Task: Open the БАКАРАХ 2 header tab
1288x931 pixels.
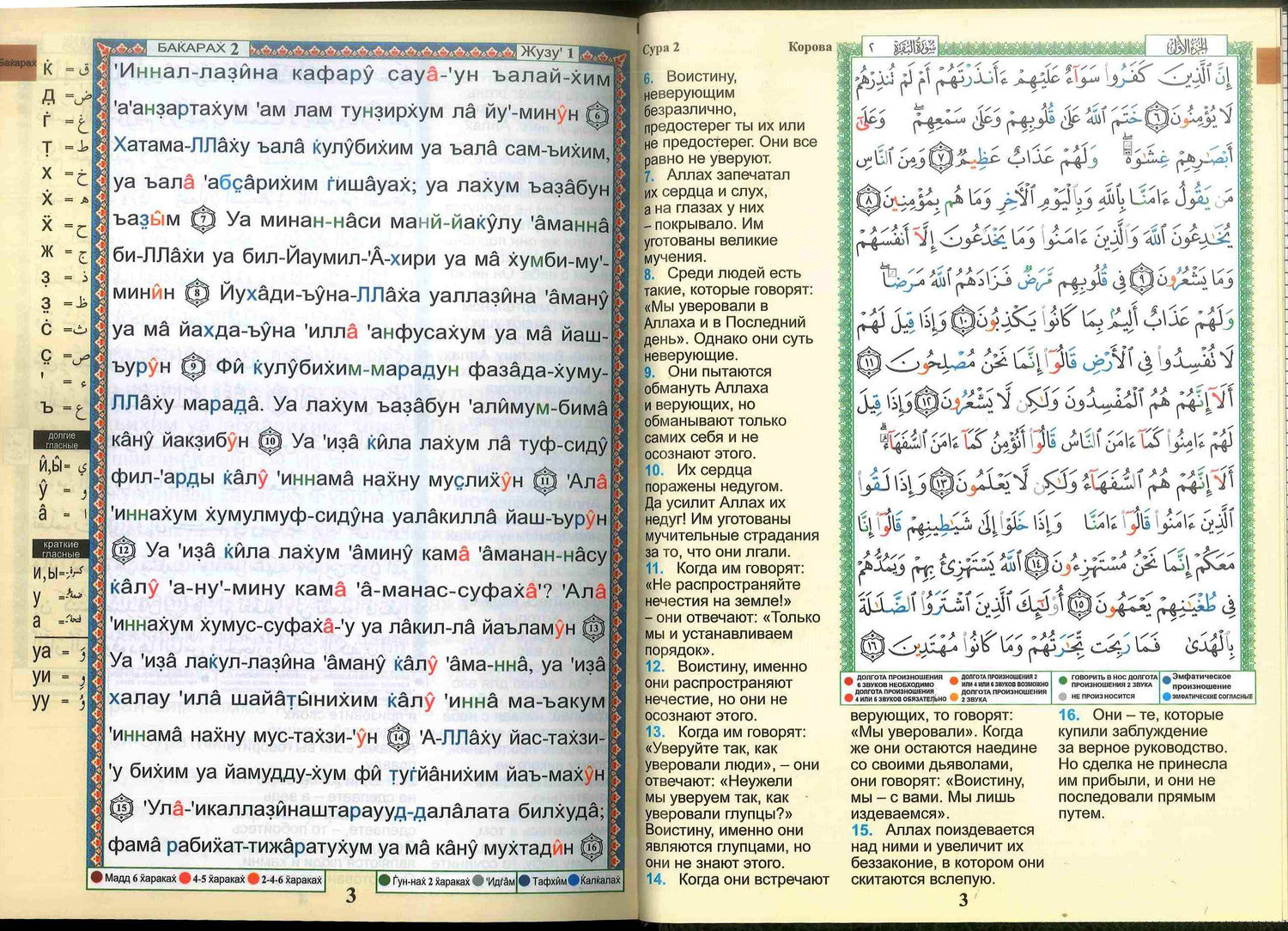Action: point(197,49)
